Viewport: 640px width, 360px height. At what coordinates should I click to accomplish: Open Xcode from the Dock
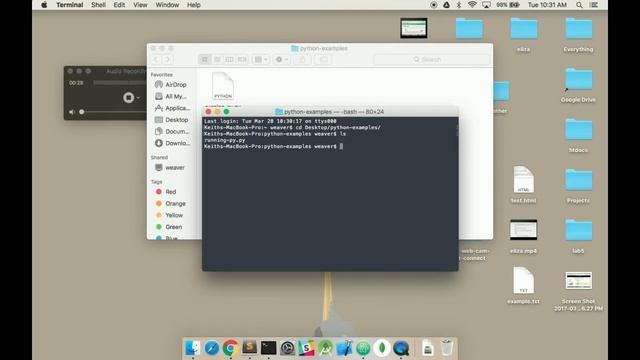[x=344, y=348]
